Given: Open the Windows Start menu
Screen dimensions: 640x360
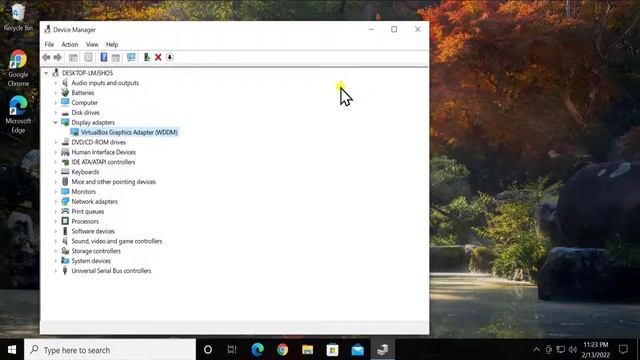Looking at the screenshot, I should (12, 350).
